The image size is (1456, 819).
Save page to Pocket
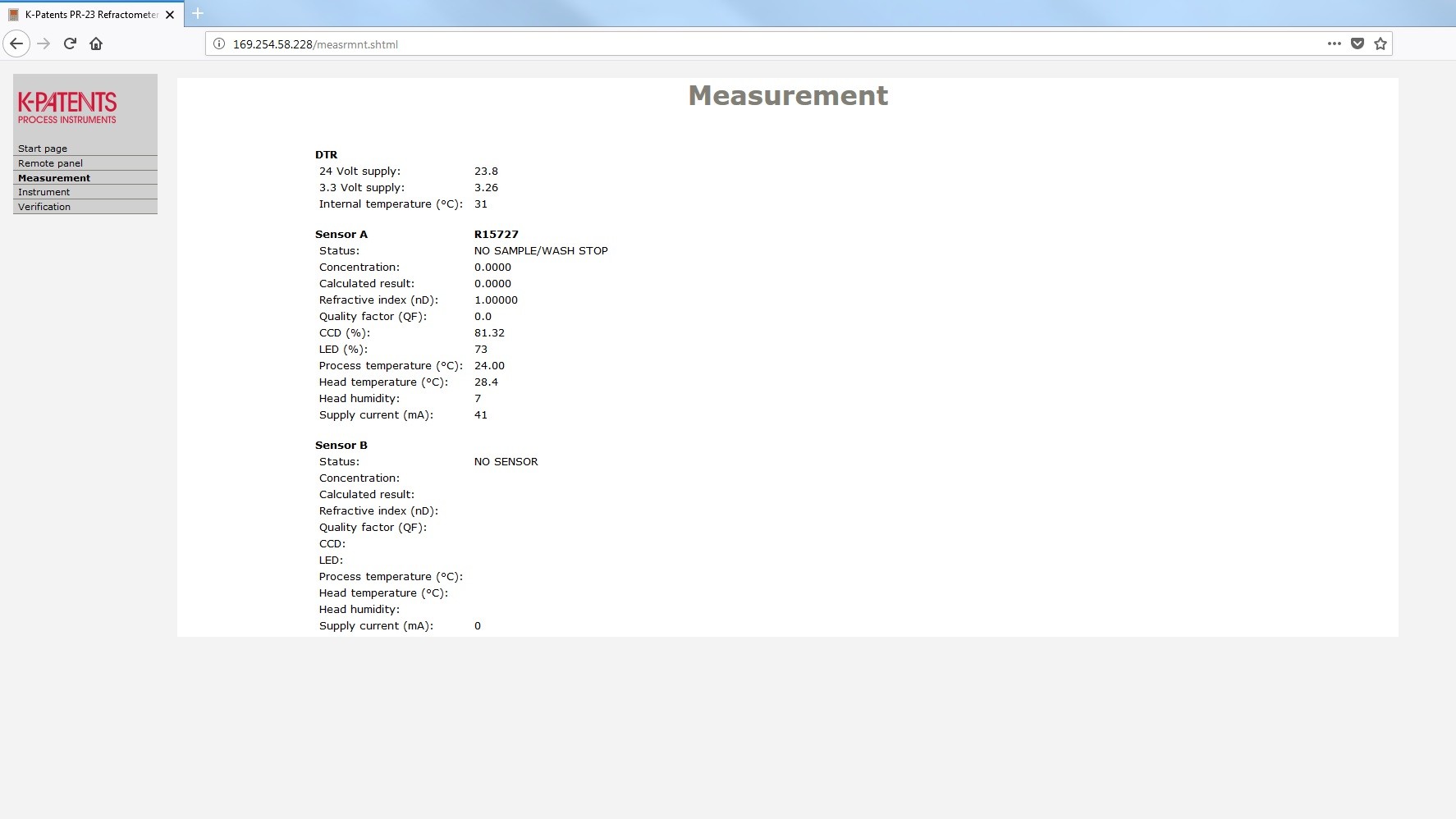coord(1358,43)
